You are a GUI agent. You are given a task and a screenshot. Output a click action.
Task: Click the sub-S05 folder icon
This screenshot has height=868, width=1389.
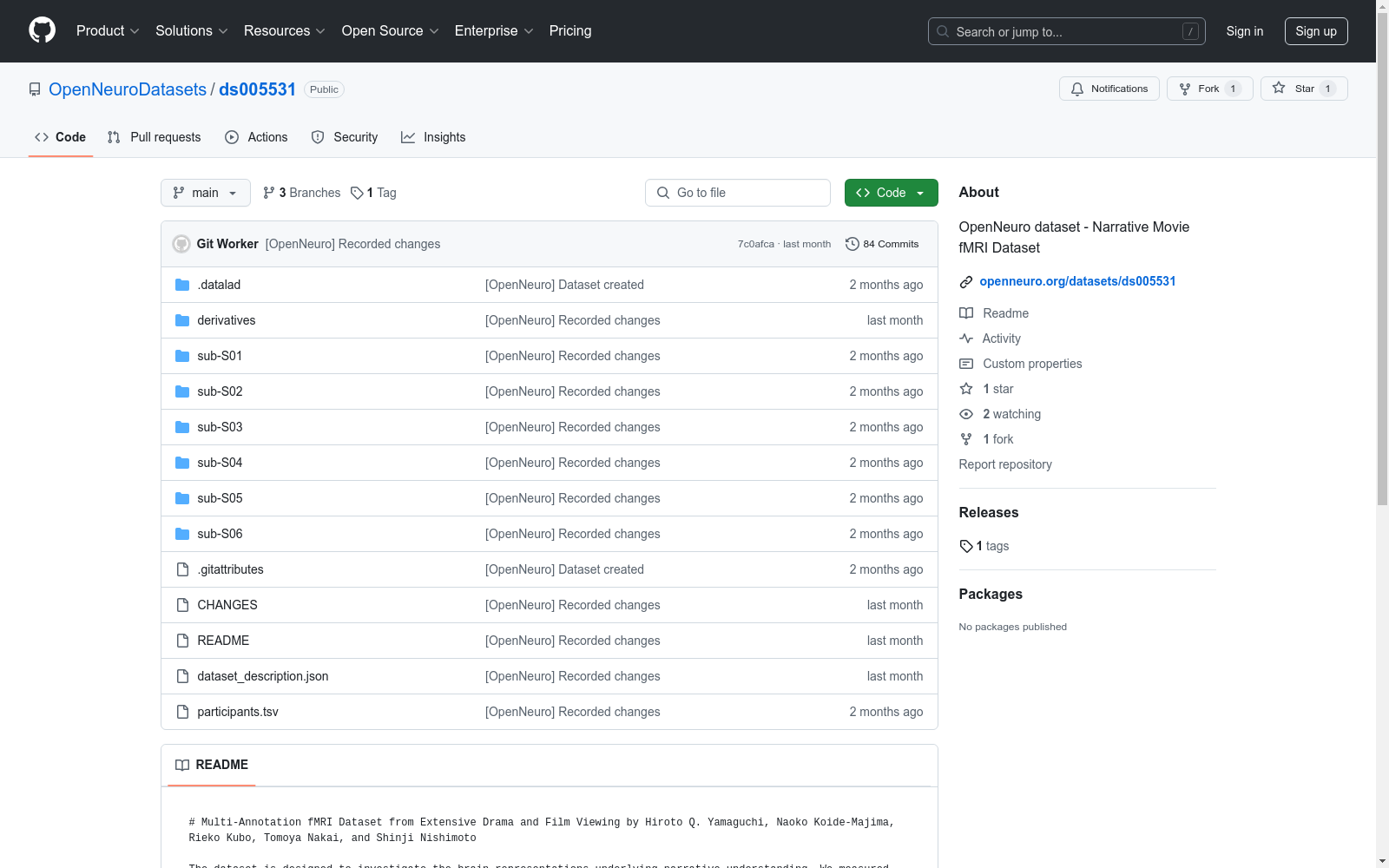click(182, 498)
